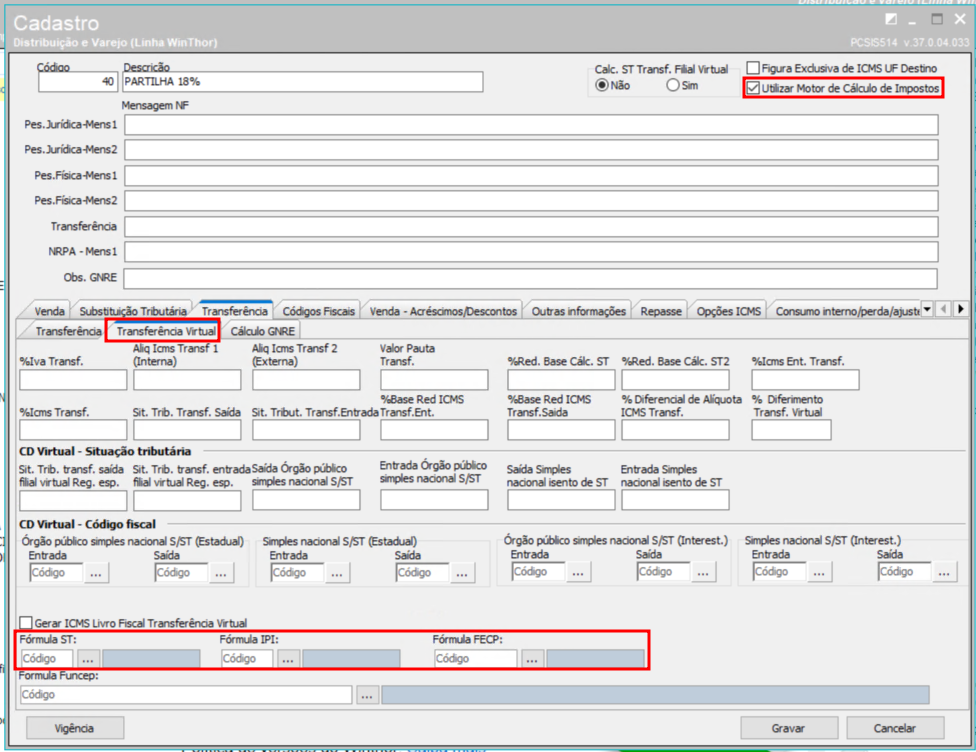Open Consumo interno/perda/ajuste tab
Image resolution: width=976 pixels, height=752 pixels.
coord(847,311)
